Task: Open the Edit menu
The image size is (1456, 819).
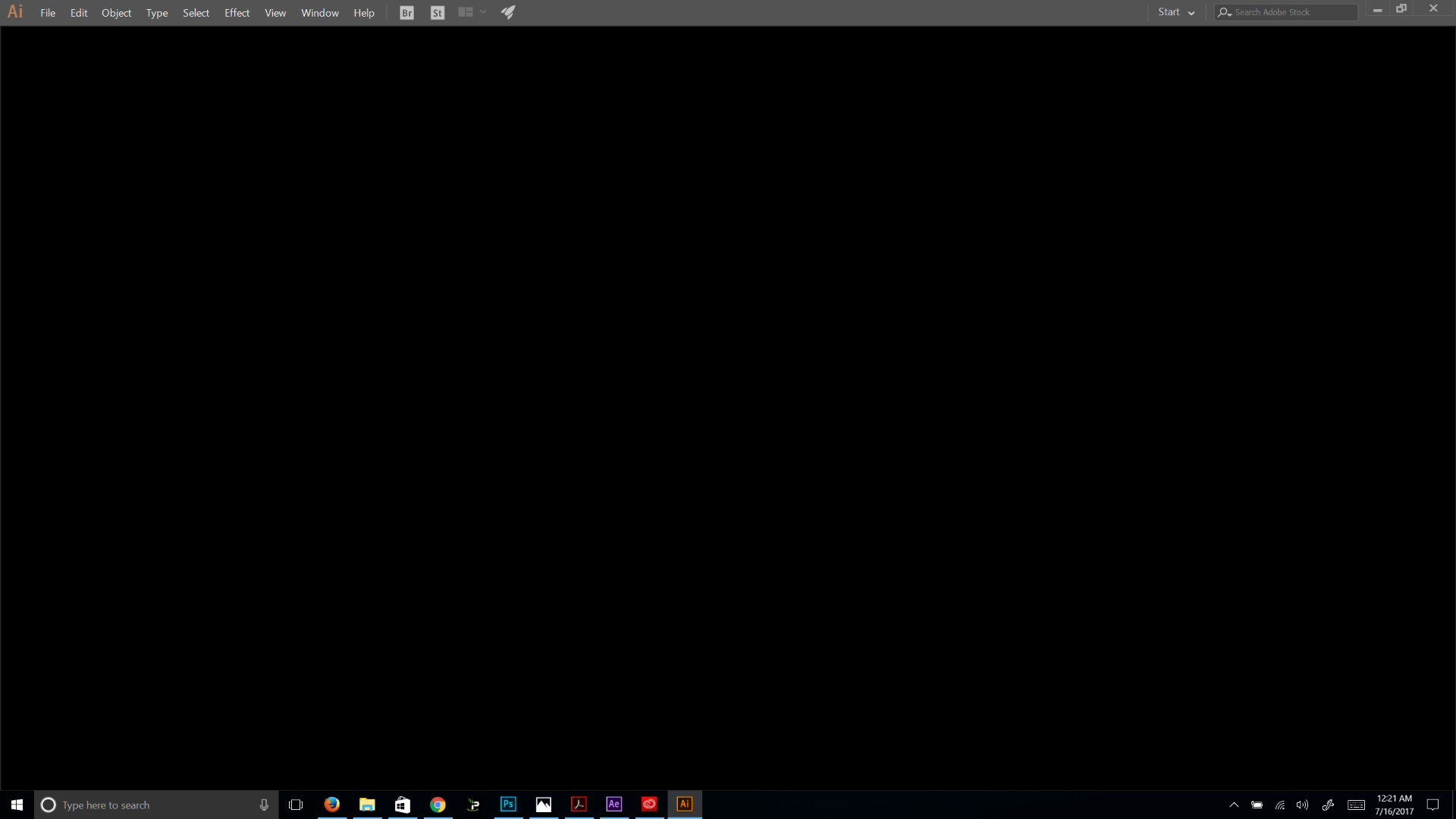Action: (x=79, y=13)
